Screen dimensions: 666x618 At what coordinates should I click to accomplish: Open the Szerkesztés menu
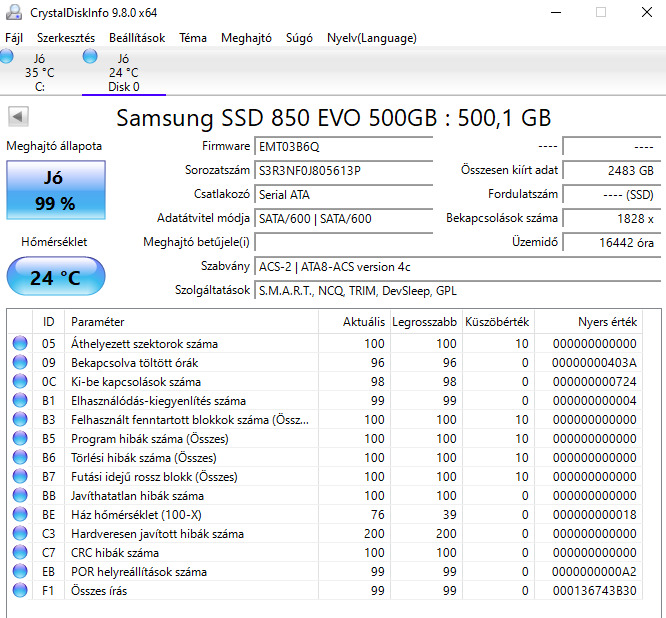66,38
